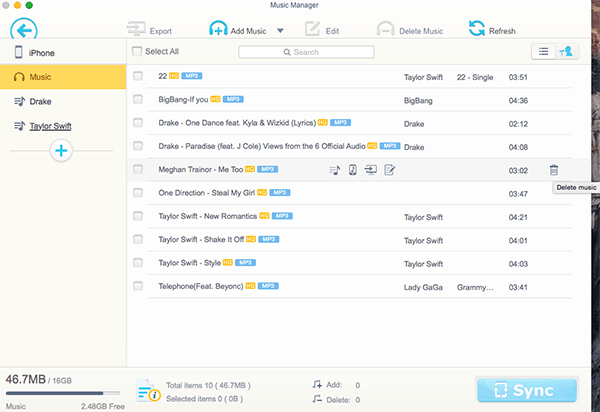Click phone music icon on Me Too row
This screenshot has width=600, height=412.
tap(353, 170)
